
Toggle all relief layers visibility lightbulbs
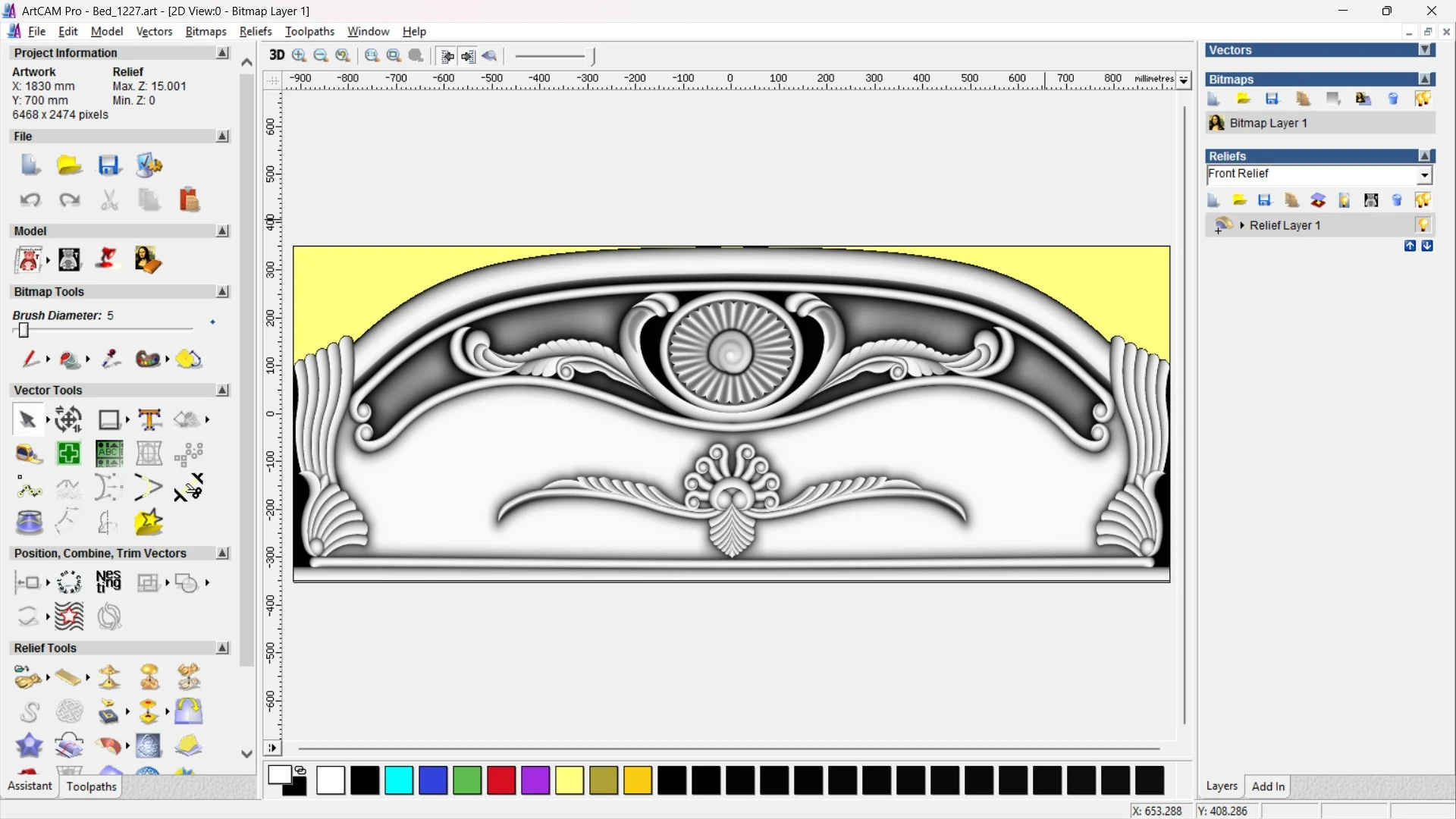1423,200
